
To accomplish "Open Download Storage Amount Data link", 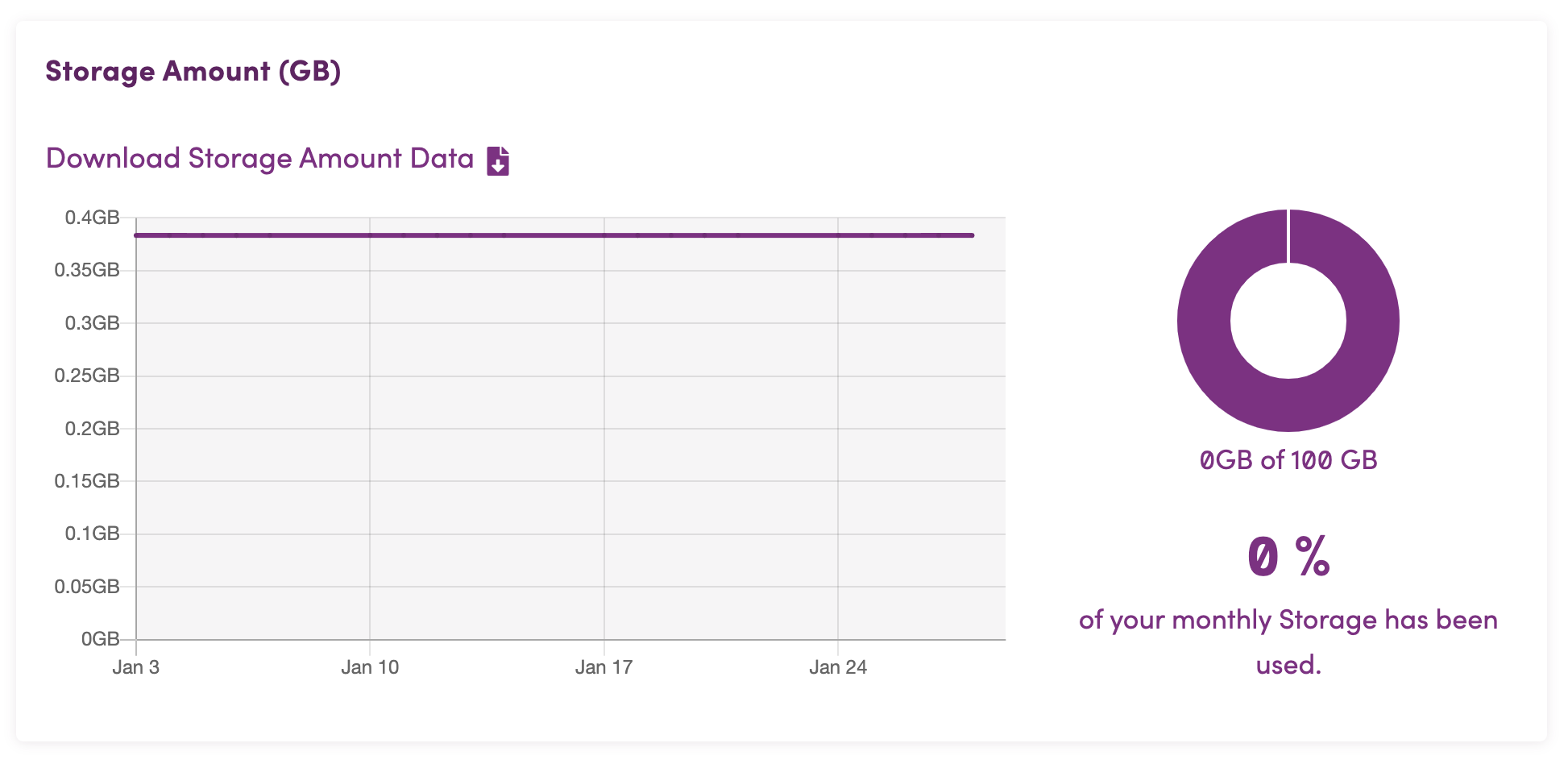I will click(x=259, y=159).
